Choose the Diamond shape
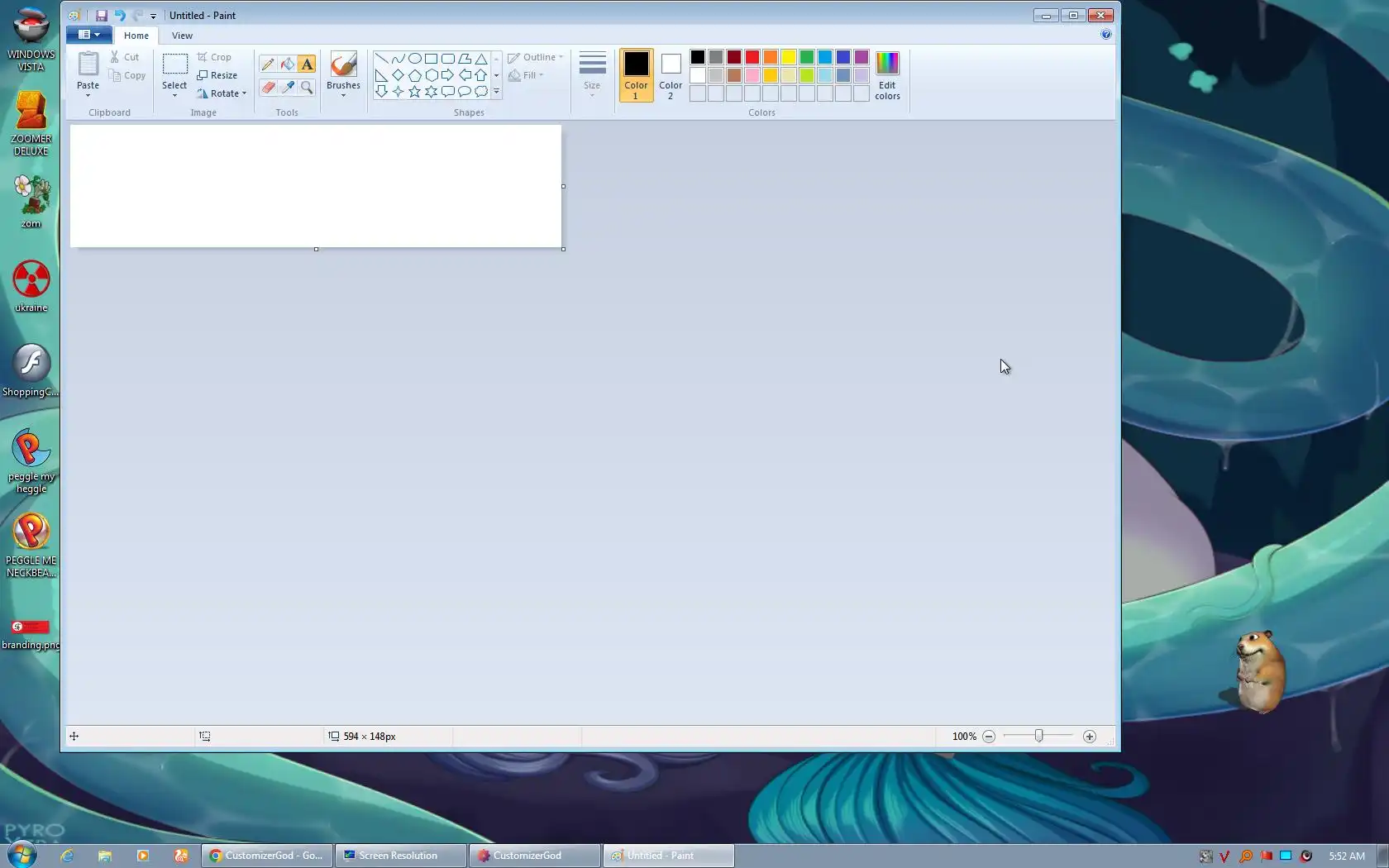The width and height of the screenshot is (1389, 868). tap(398, 75)
